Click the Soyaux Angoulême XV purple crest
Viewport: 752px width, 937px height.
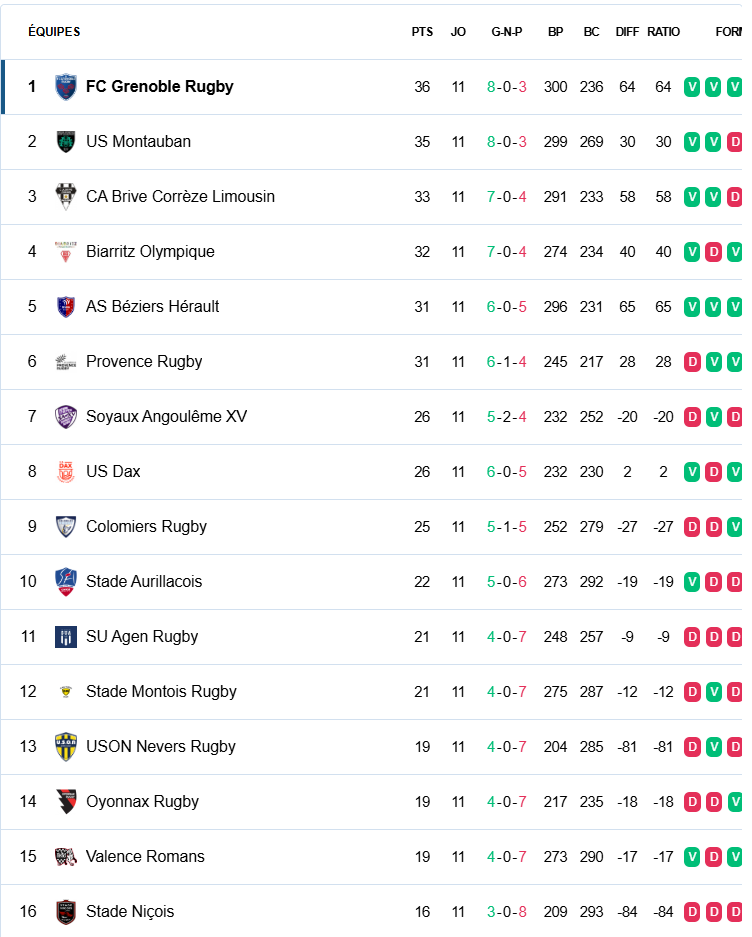[66, 417]
